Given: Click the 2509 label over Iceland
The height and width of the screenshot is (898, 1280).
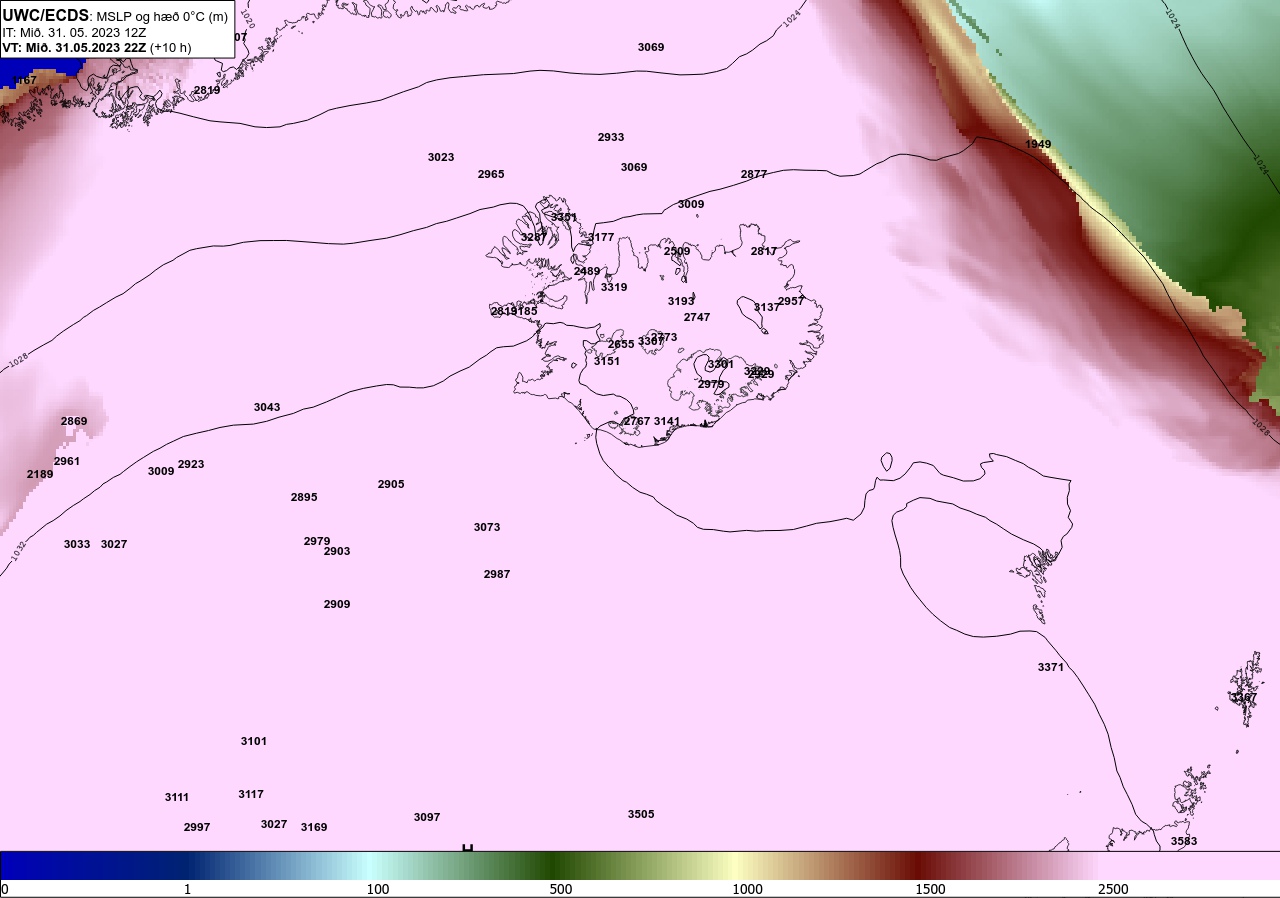Looking at the screenshot, I should coord(677,251).
